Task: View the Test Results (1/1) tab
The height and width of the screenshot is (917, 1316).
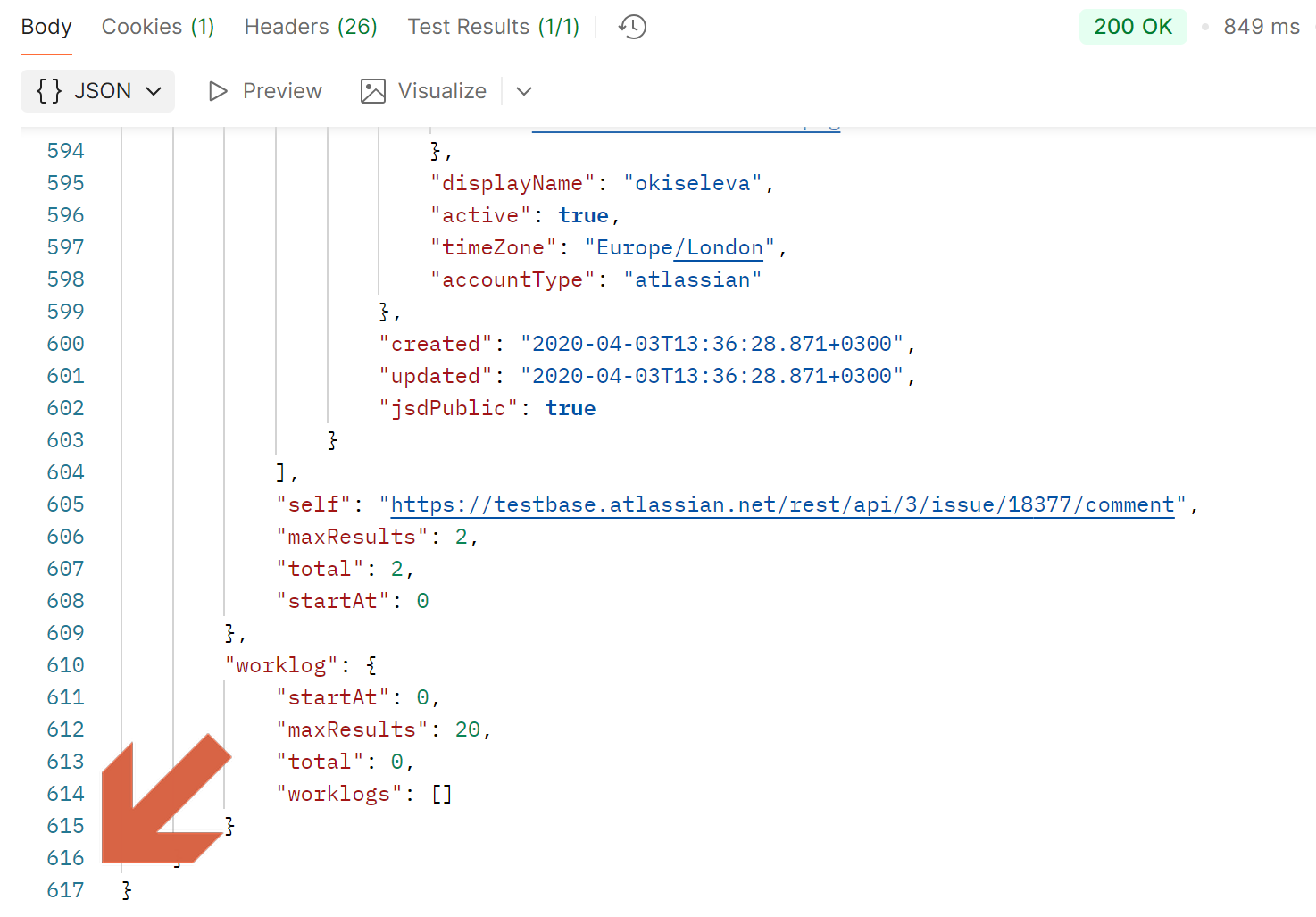Action: click(493, 27)
